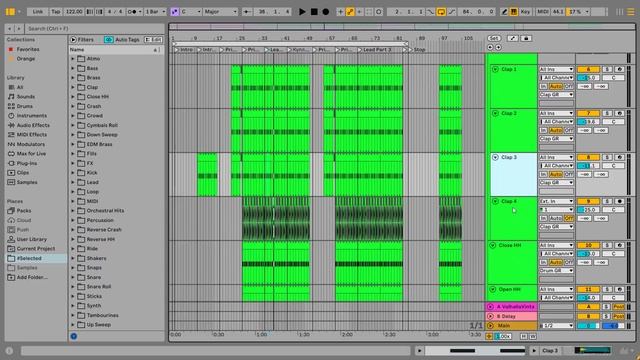Expand the Snare Roll folder

[73, 287]
